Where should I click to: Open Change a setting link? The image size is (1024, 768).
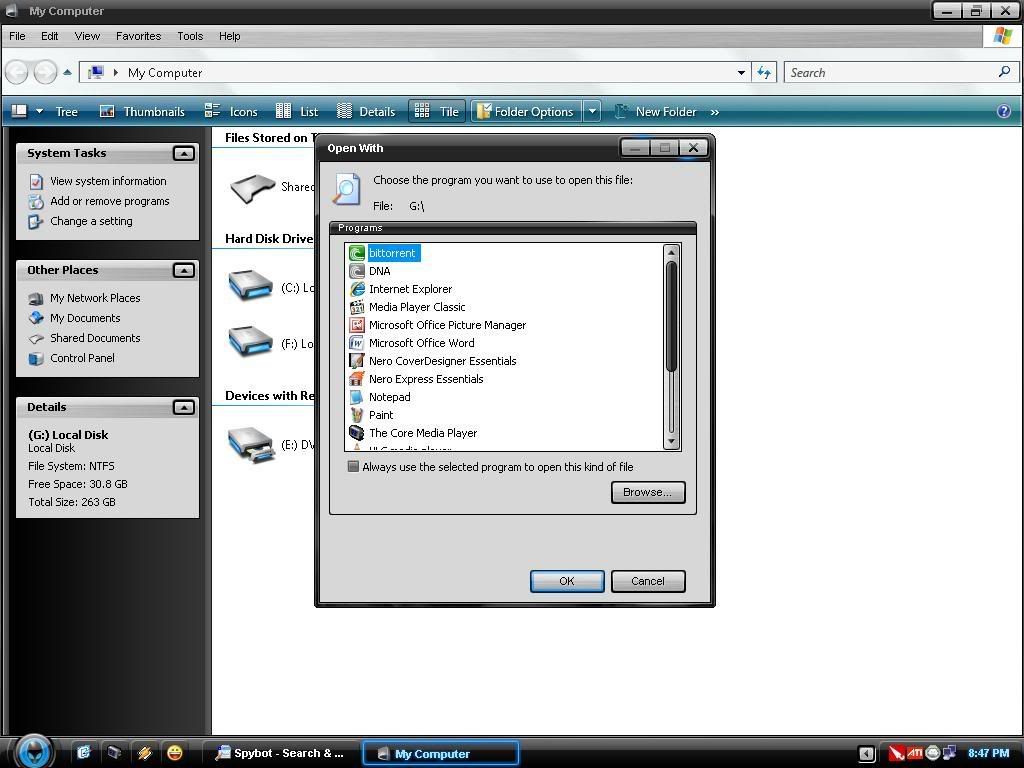click(x=91, y=221)
